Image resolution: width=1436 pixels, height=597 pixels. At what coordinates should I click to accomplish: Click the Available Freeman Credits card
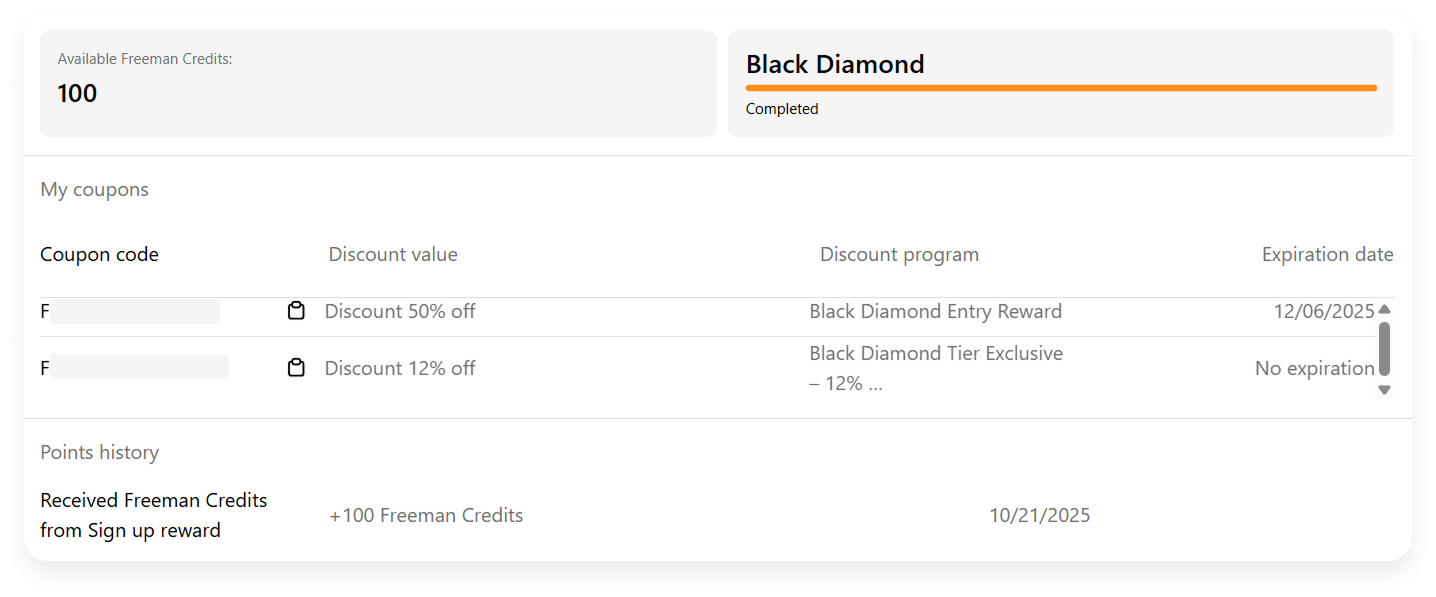coord(378,83)
